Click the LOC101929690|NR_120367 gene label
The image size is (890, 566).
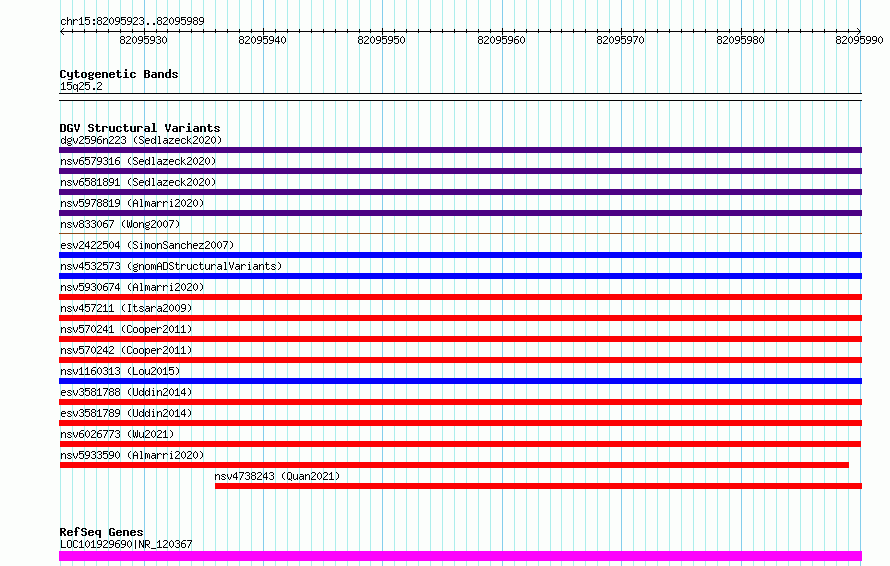tap(126, 544)
